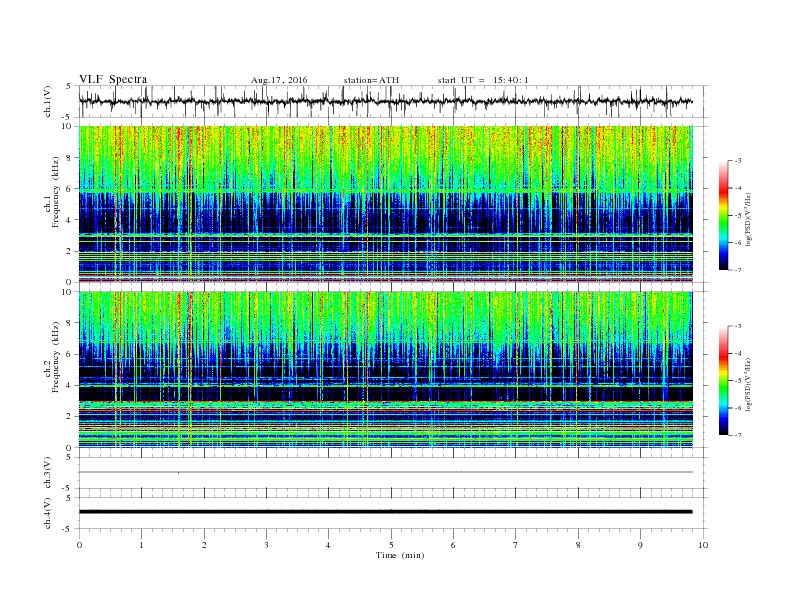The image size is (792, 612).
Task: Click the "Time (min)" x-axis title
Action: [400, 555]
